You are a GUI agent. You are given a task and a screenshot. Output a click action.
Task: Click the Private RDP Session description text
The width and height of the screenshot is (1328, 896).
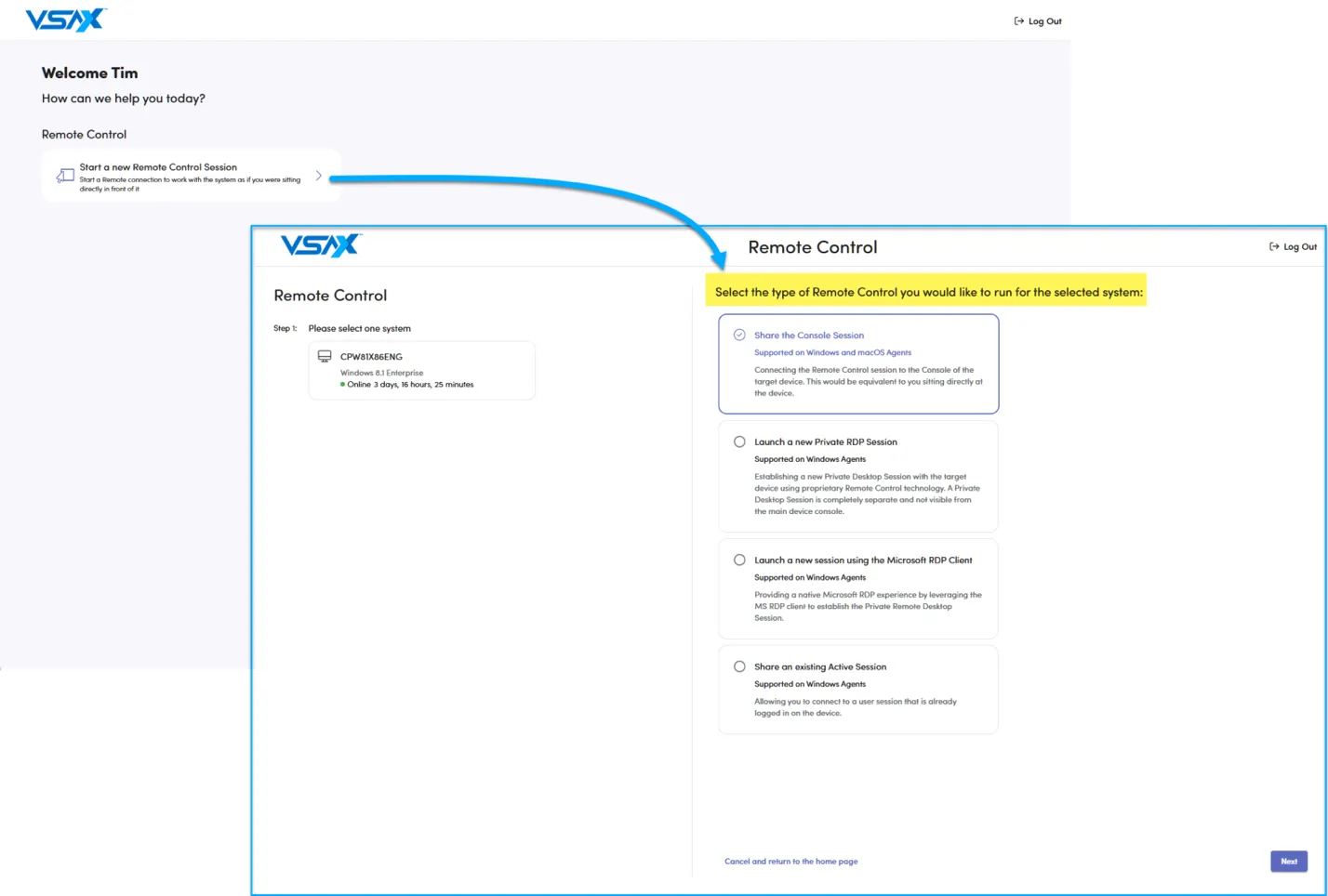click(x=866, y=494)
